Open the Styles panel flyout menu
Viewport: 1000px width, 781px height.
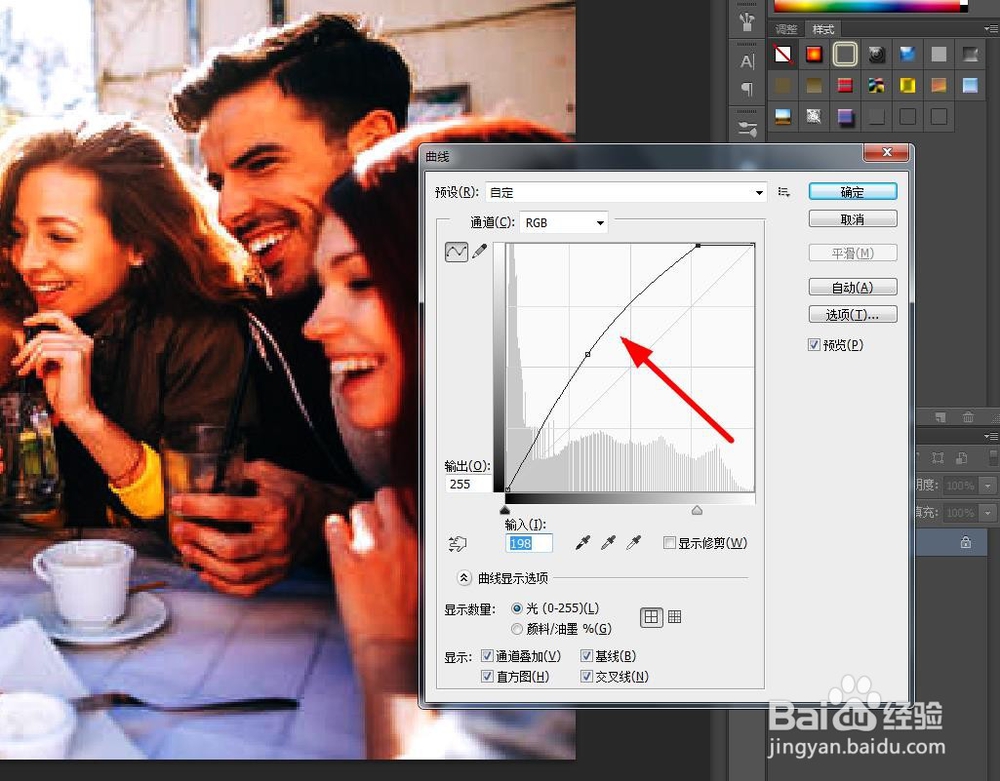(991, 29)
